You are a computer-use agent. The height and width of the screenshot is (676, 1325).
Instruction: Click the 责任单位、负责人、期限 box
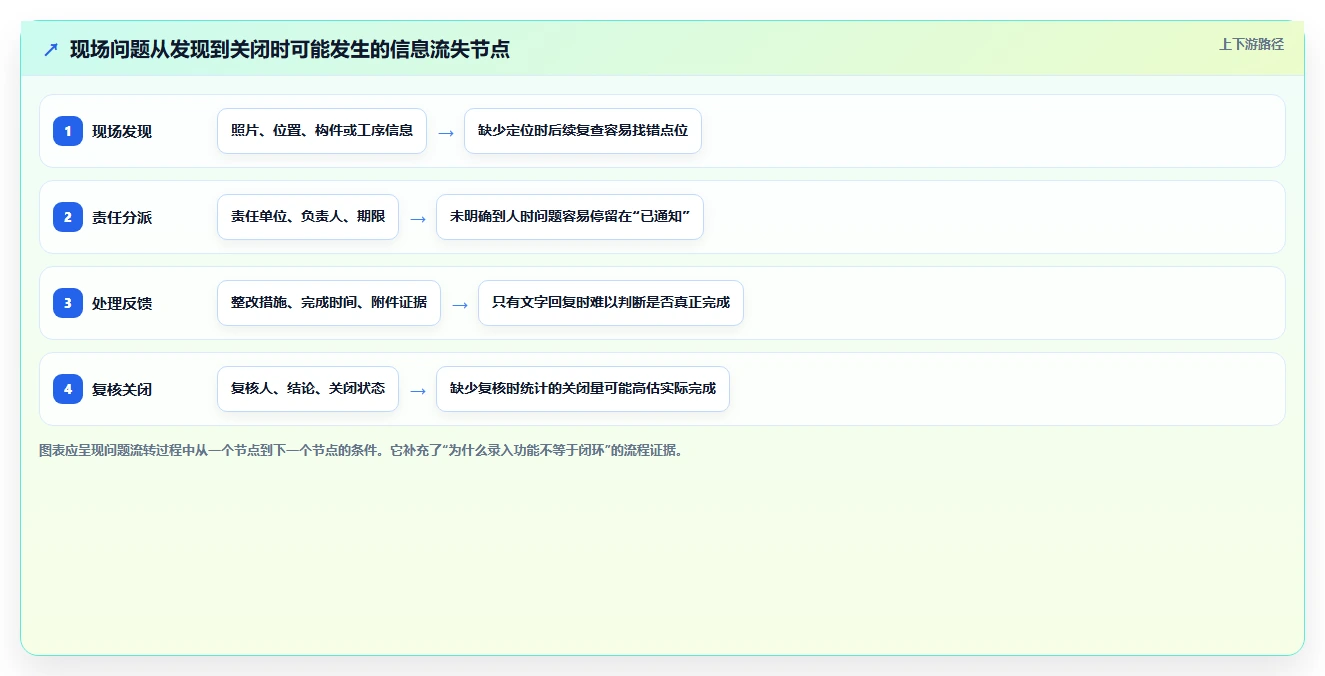click(308, 217)
